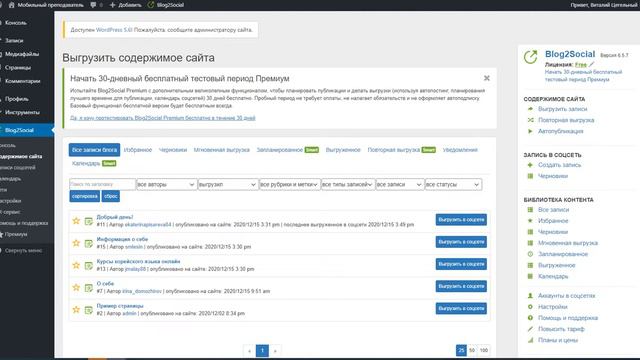Screen dimensions: 640x360
Task: Click the search by title field
Action: pos(102,184)
